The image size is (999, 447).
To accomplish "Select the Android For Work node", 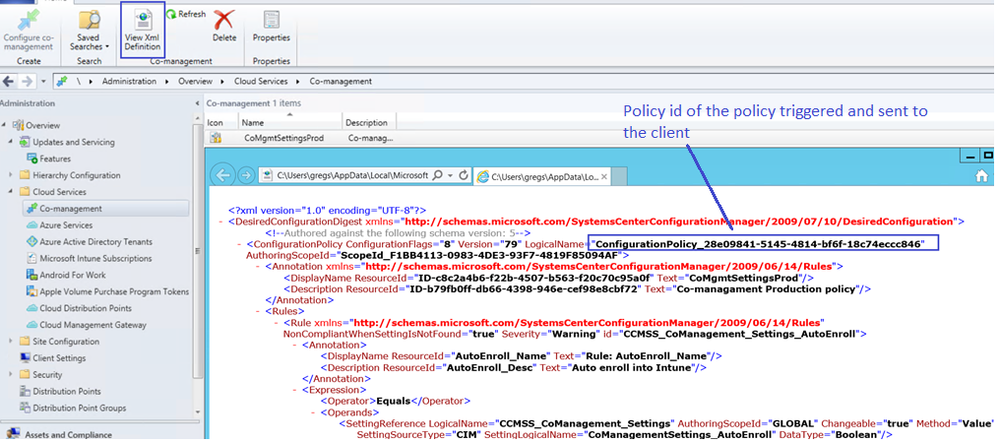I will [x=73, y=275].
